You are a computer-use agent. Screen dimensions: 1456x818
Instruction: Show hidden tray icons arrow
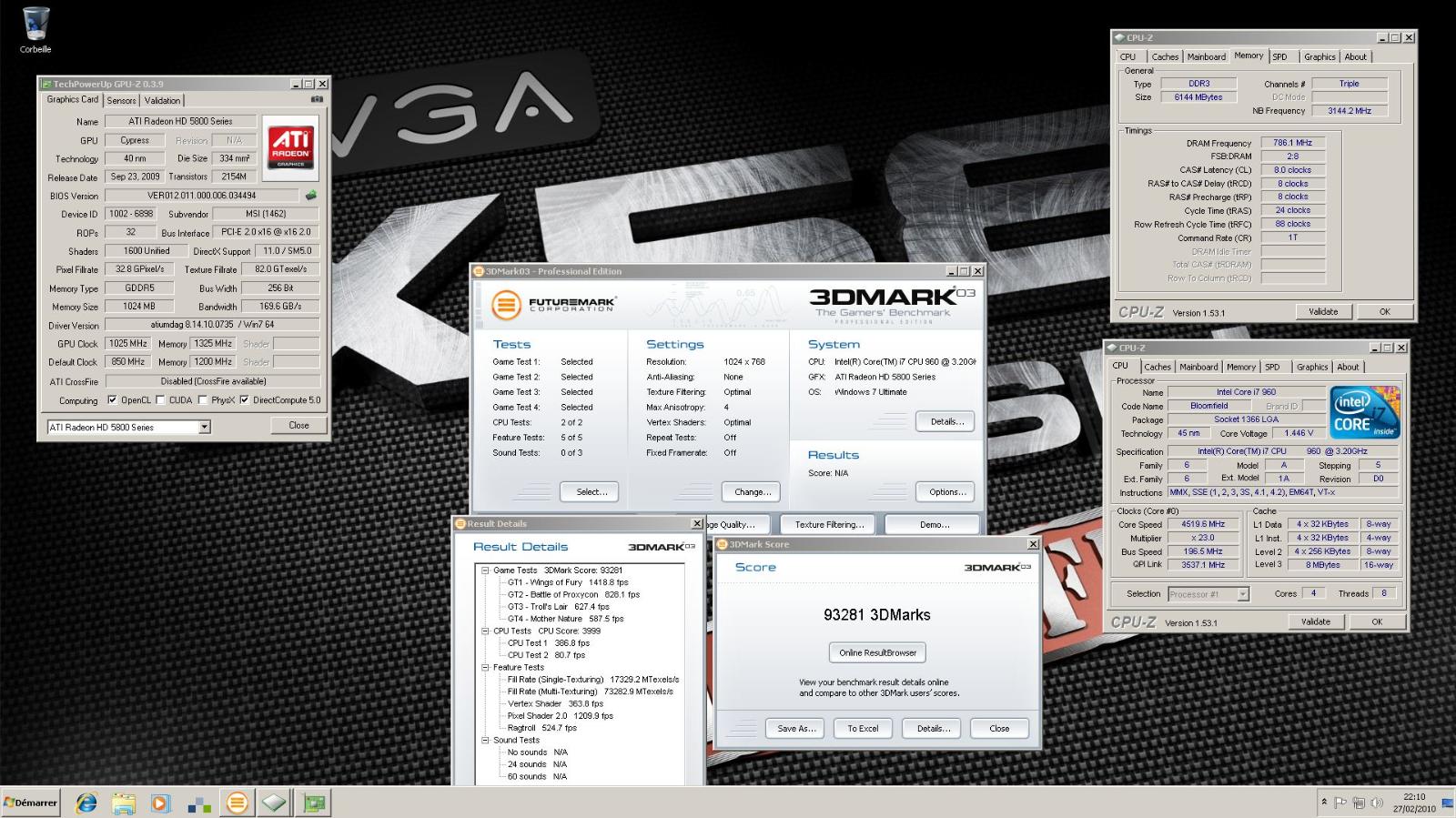tap(1323, 803)
